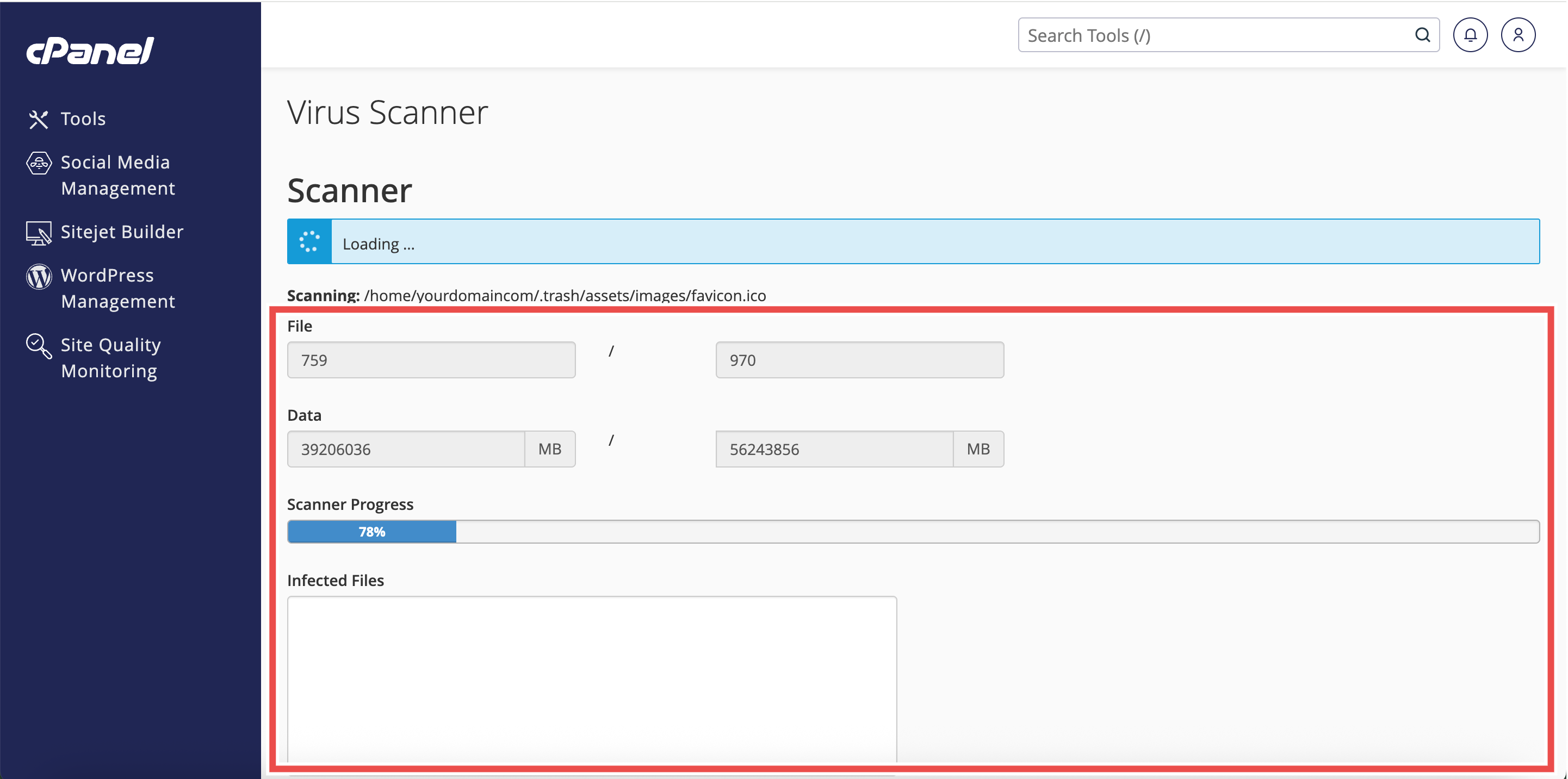Click the loading spinner icon
Image resolution: width=1568 pixels, height=779 pixels.
(x=309, y=241)
